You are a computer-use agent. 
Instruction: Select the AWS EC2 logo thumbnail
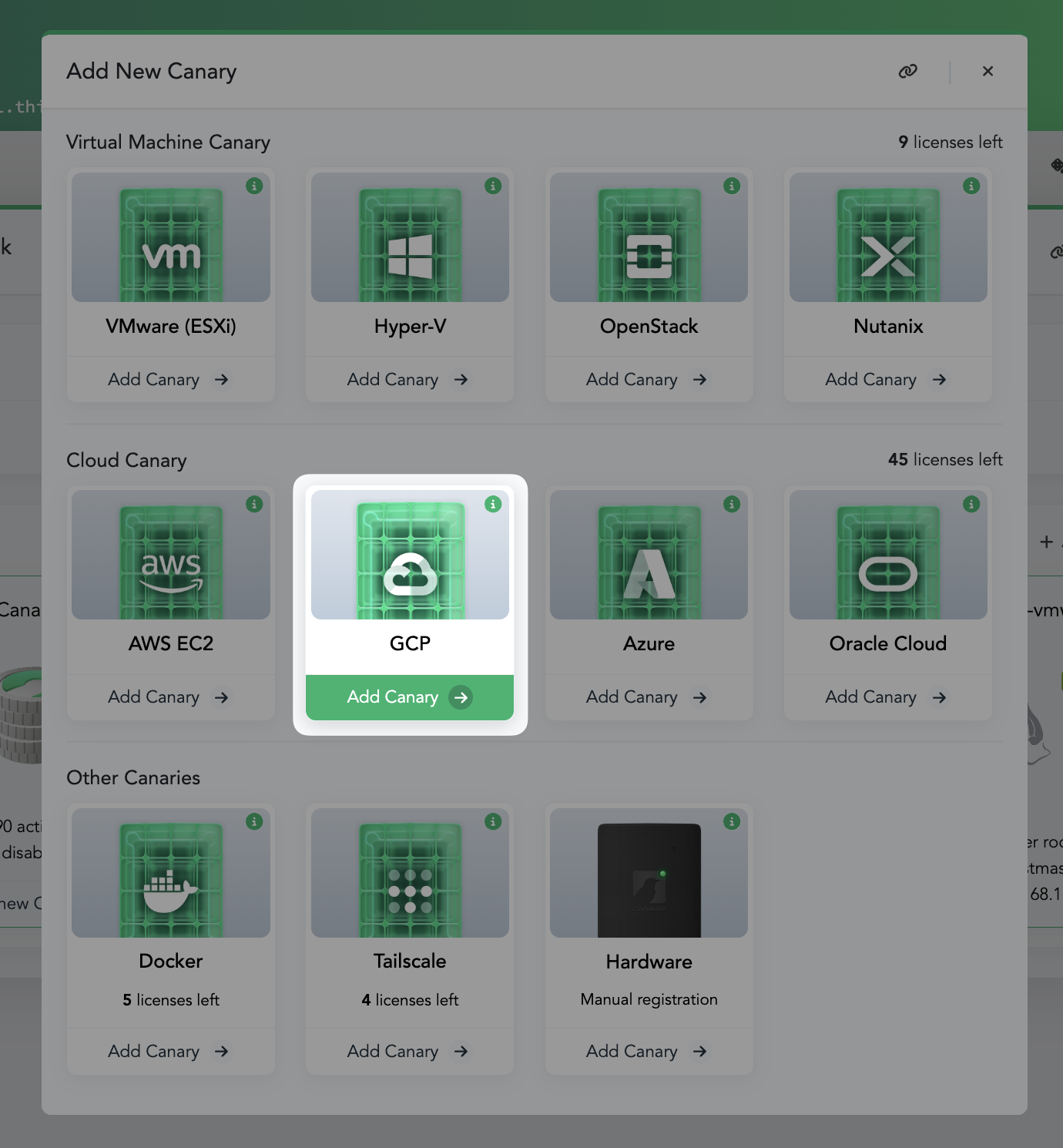tap(171, 562)
